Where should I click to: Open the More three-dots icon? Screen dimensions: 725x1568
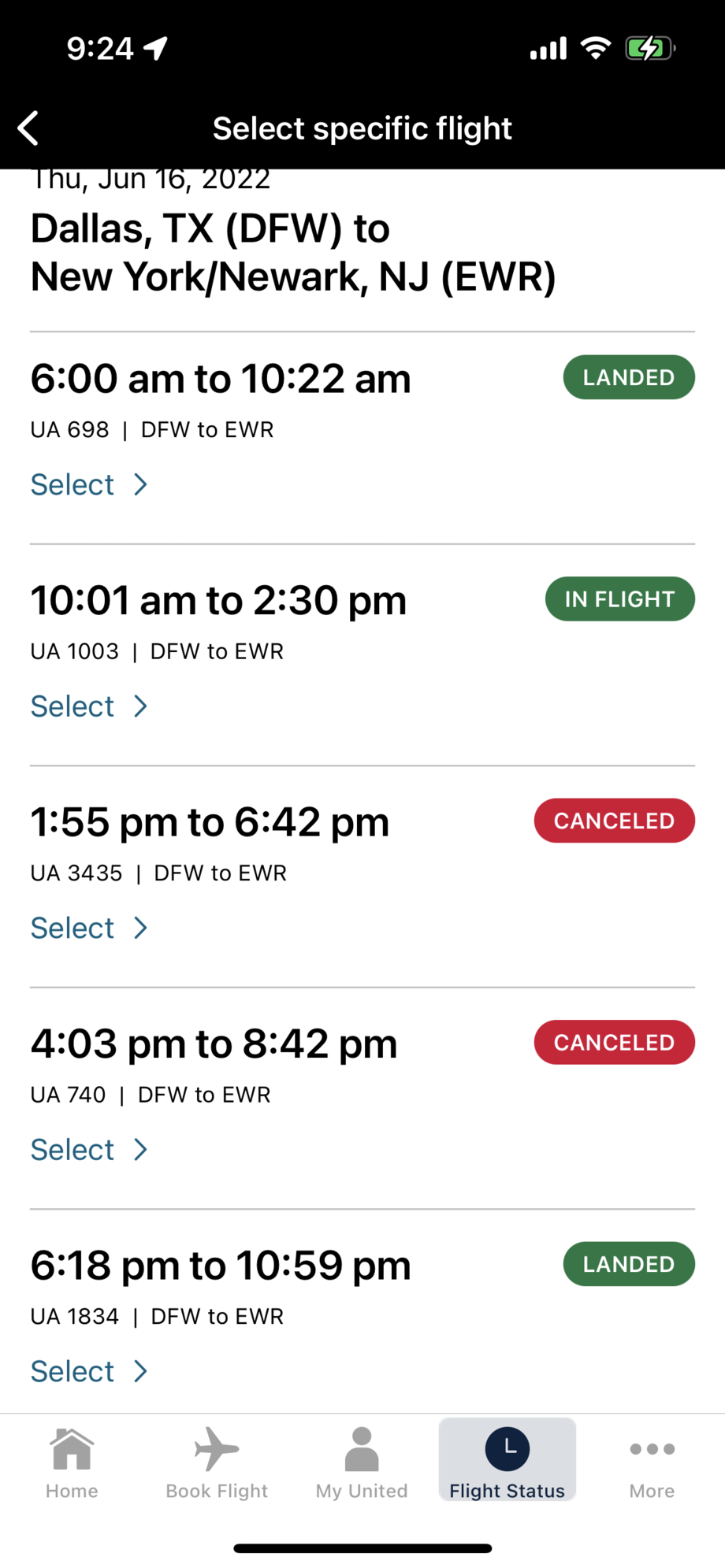(652, 1449)
